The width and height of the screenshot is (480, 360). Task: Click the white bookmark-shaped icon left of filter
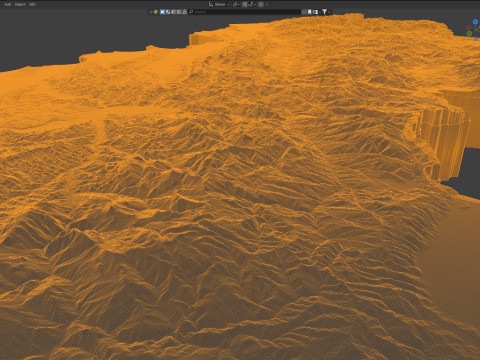(x=310, y=12)
